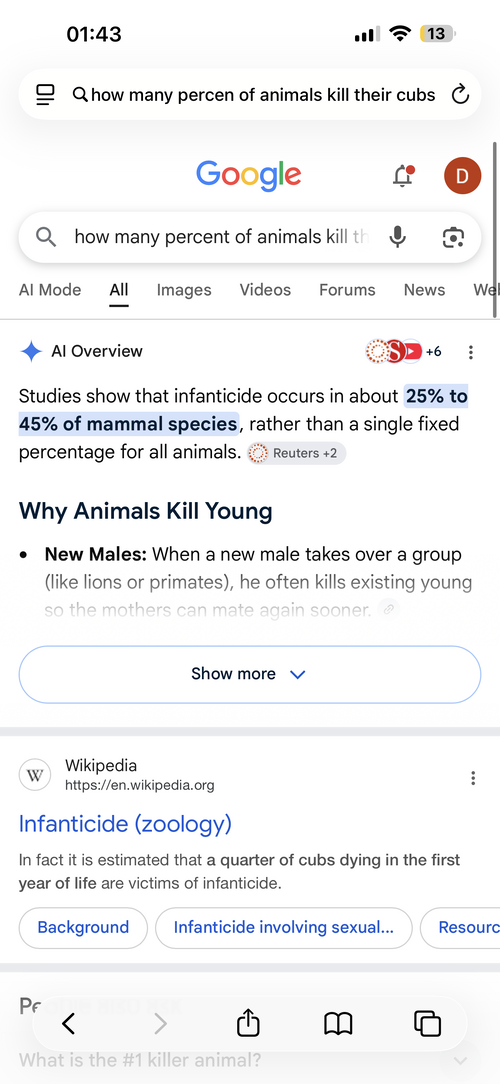Tap the Reuters +2 source chip
Viewport: 500px width, 1084px height.
(297, 454)
